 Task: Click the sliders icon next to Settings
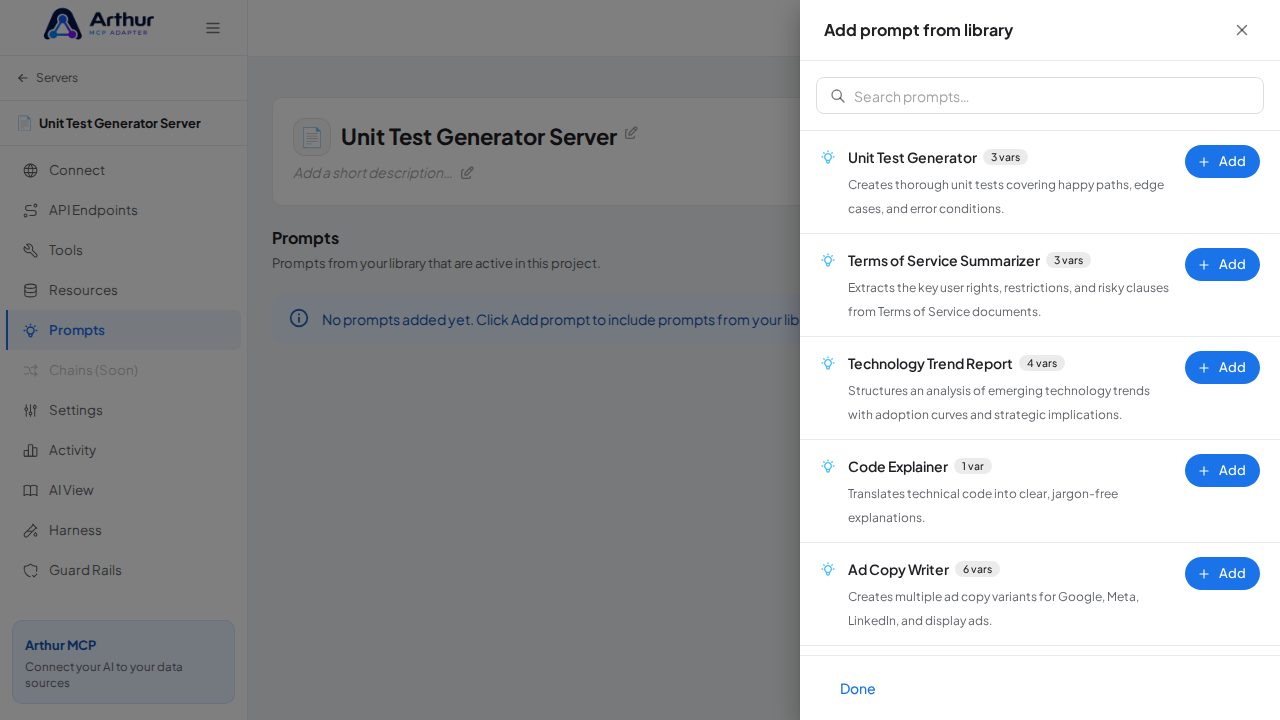30,410
